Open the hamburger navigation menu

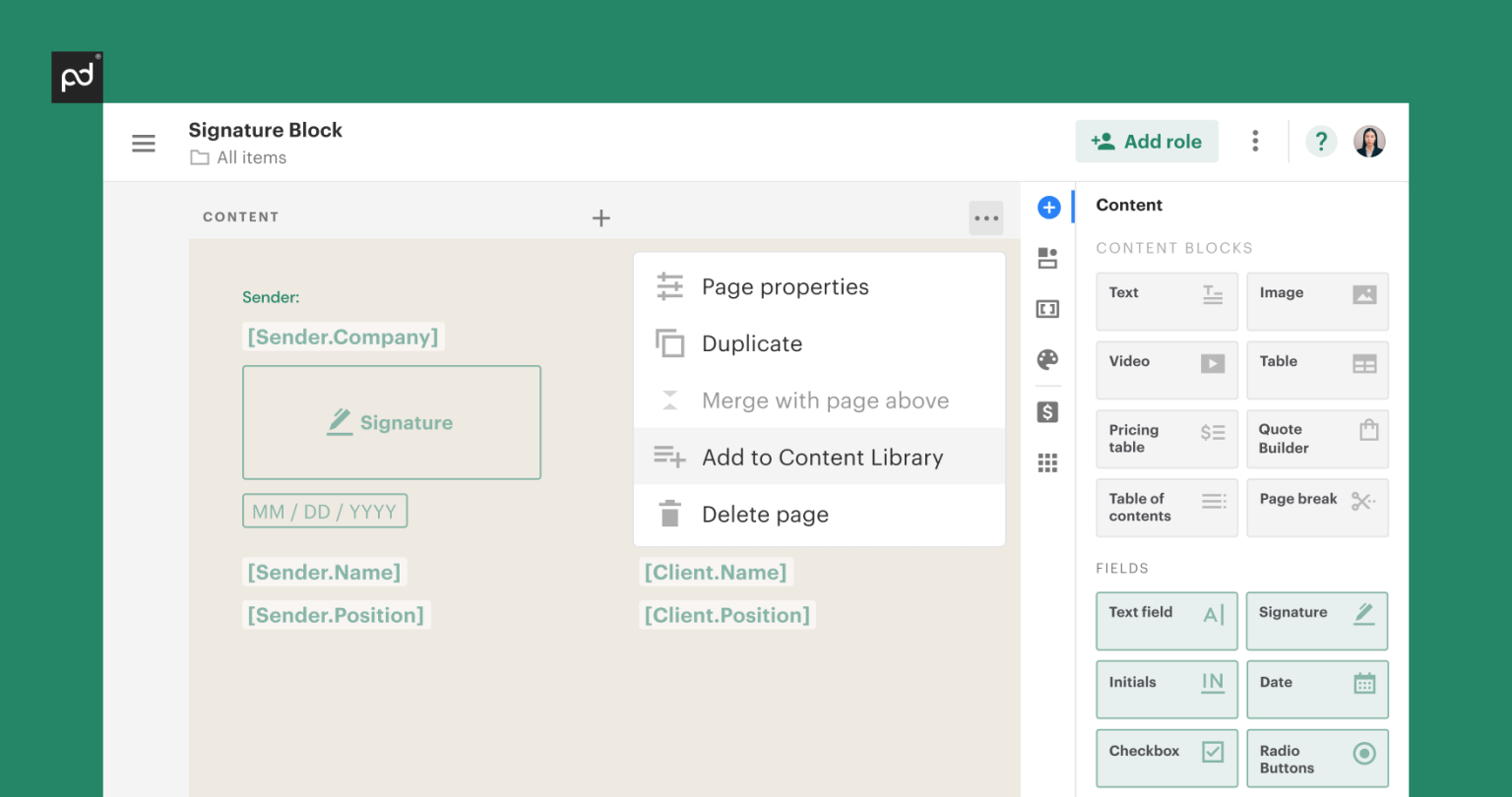pos(144,143)
